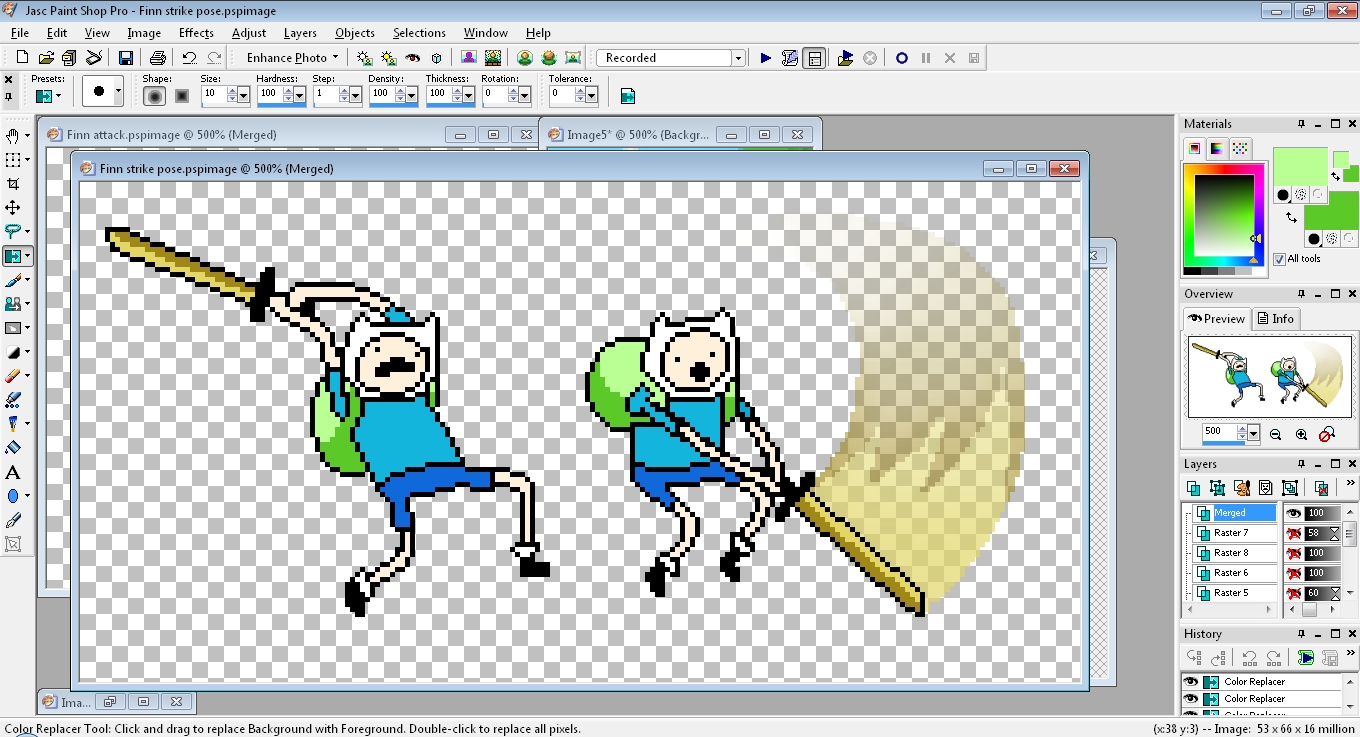Open the Selections menu
The image size is (1360, 737).
pyautogui.click(x=419, y=33)
